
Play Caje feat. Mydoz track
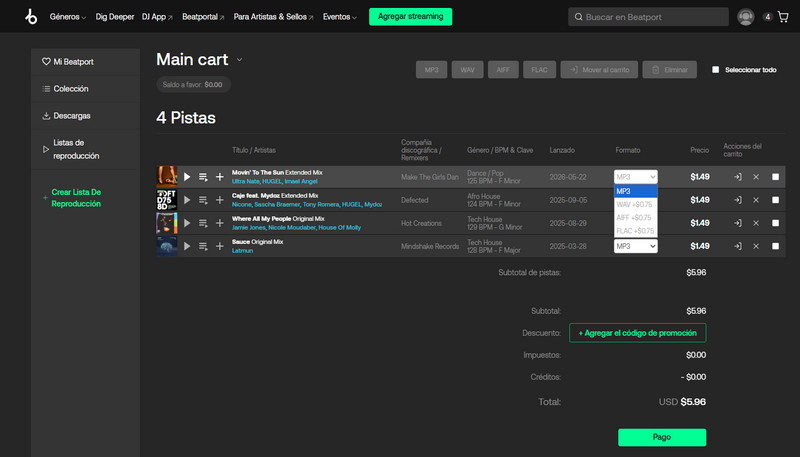[x=187, y=200]
